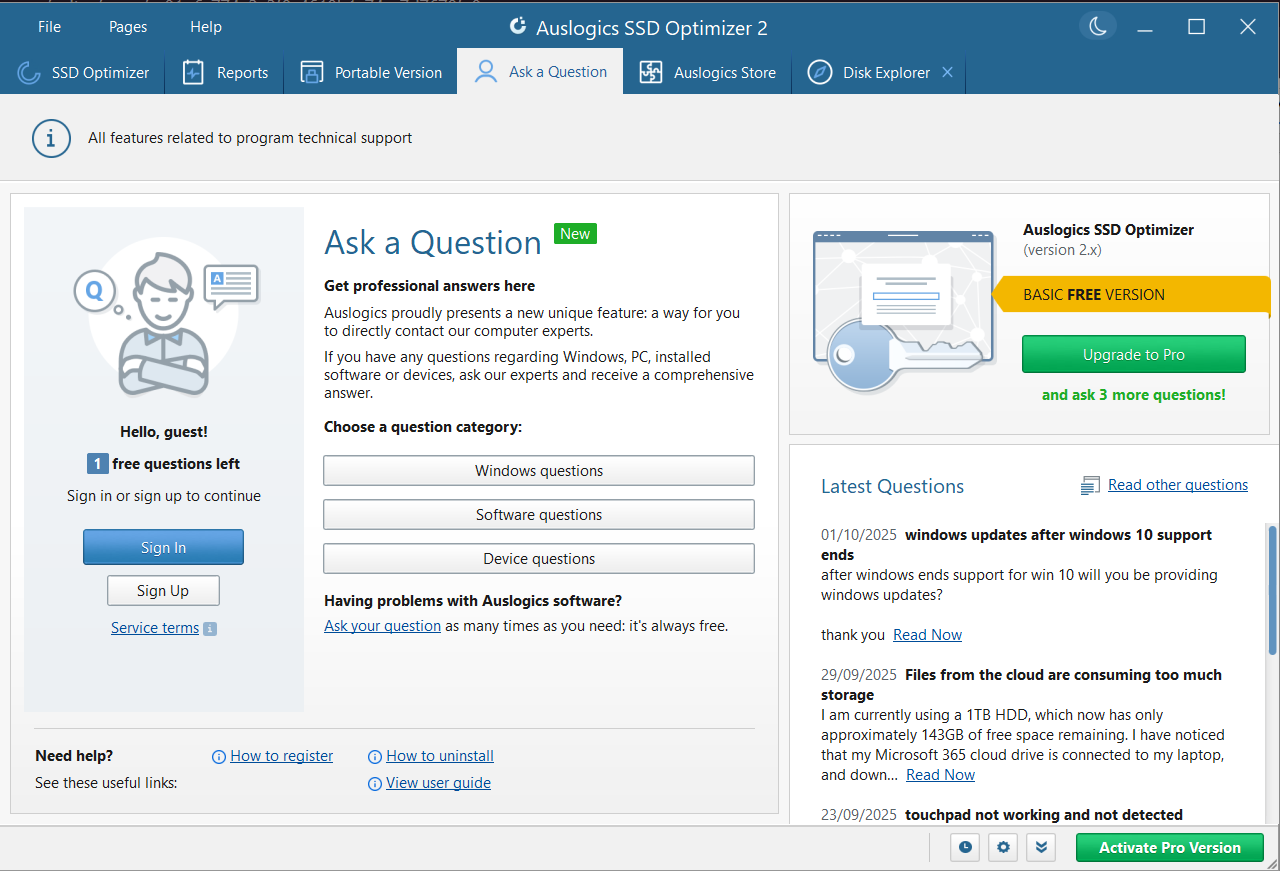Screen dimensions: 1280x871
Task: Open the Ask your question link
Action: pos(382,625)
